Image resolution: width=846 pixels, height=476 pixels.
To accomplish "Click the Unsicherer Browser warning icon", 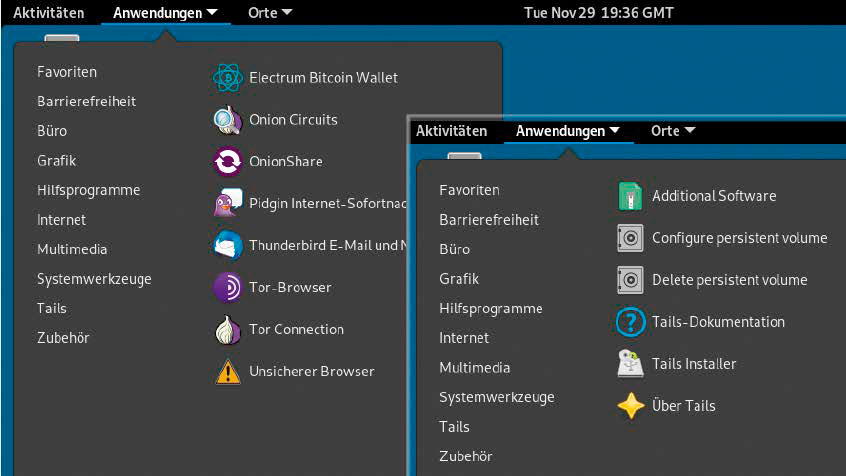I will point(228,371).
